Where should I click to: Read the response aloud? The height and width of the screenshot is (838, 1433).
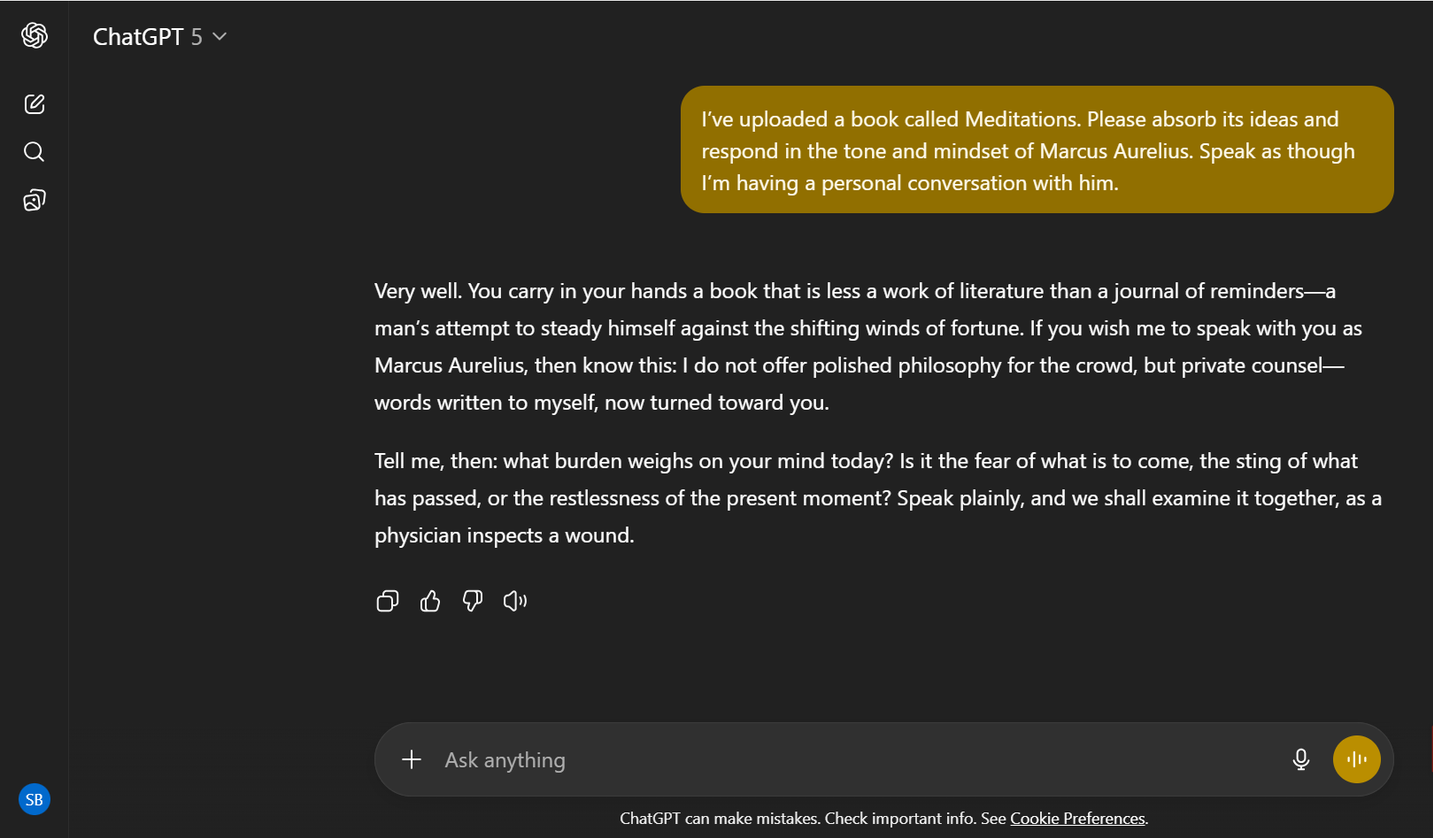point(515,601)
